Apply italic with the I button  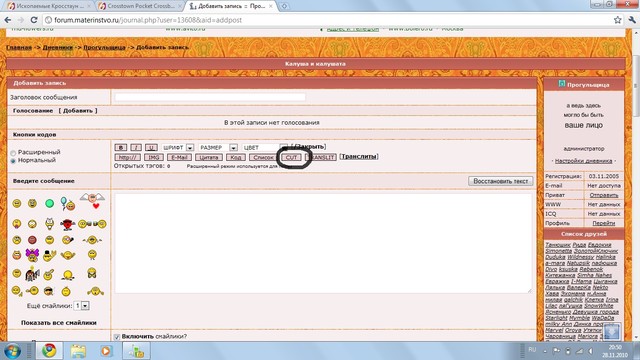(136, 147)
